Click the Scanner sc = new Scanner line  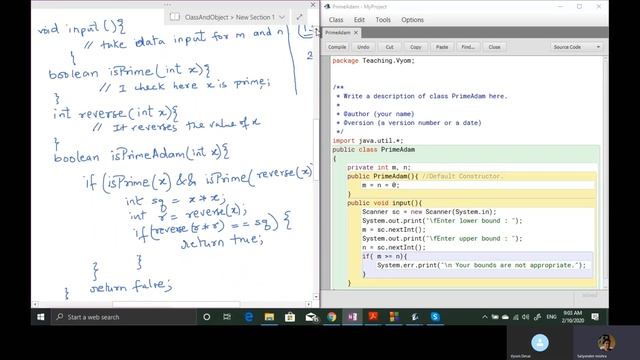click(x=429, y=212)
